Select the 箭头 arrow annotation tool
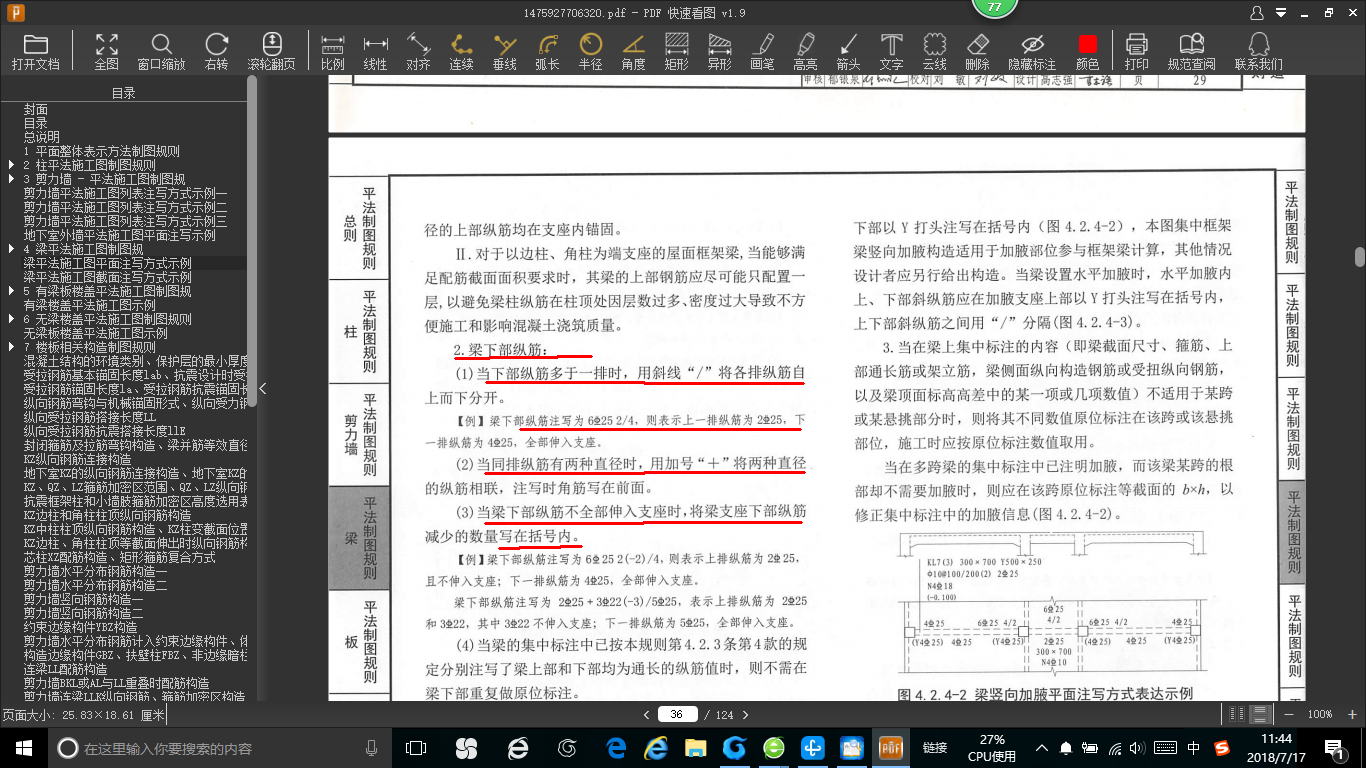This screenshot has width=1366, height=768. coord(848,50)
